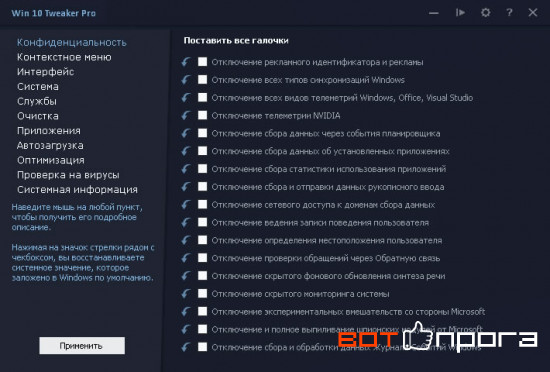The height and width of the screenshot is (372, 550).
Task: Open the Контекстное меню section
Action: point(64,57)
